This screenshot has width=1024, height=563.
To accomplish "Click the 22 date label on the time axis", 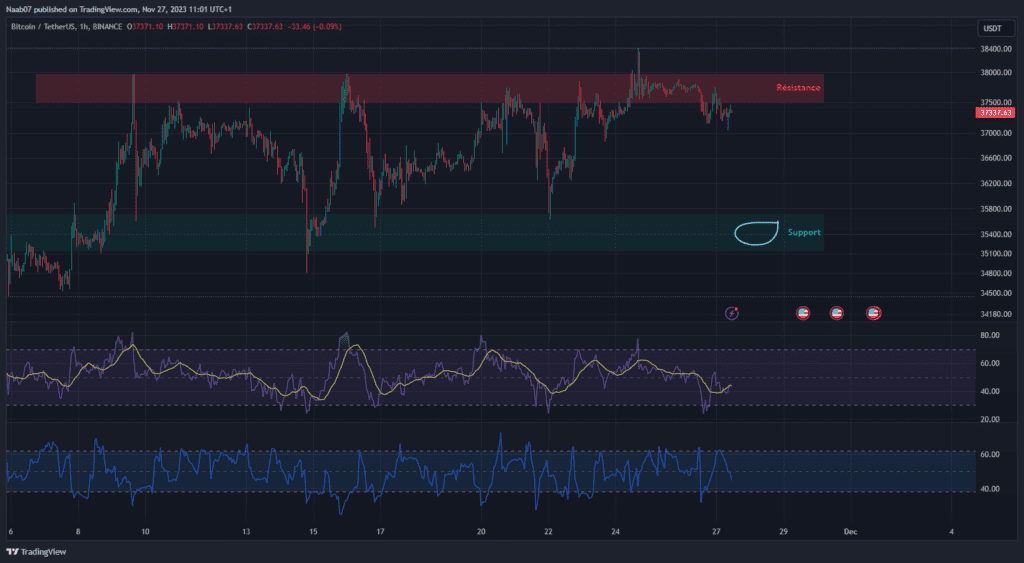I will pos(549,532).
